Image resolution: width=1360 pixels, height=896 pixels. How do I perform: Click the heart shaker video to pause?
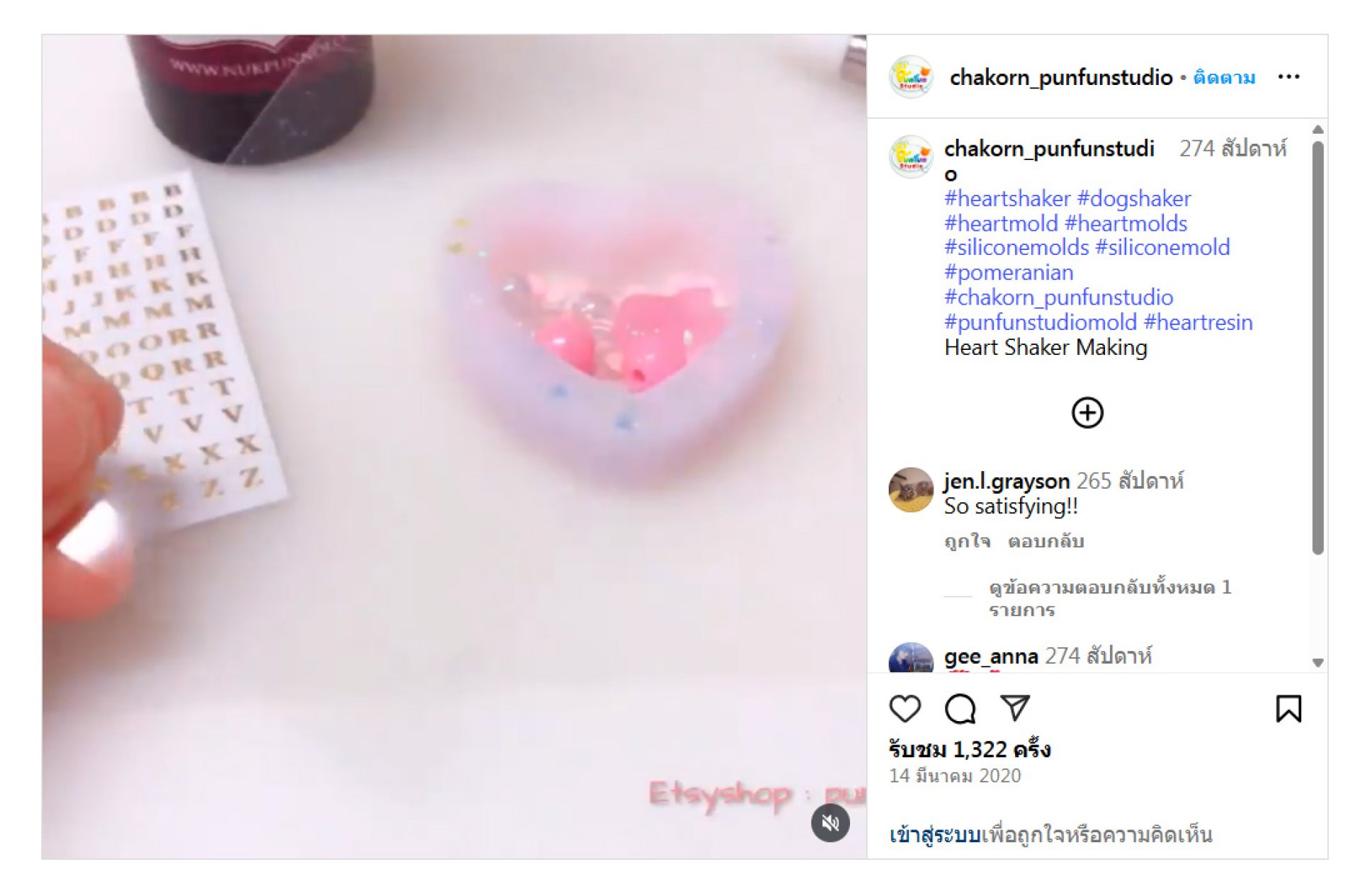[x=454, y=447]
